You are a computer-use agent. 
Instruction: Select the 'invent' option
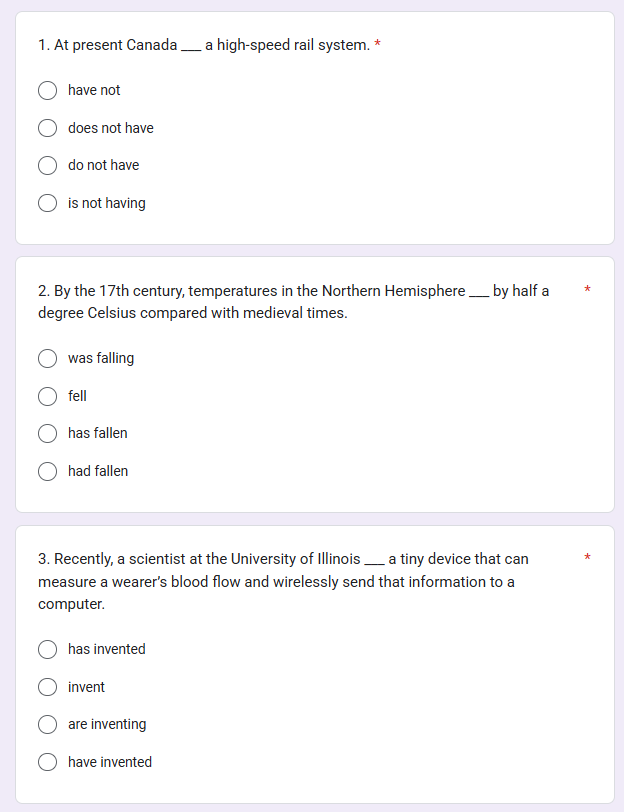(47, 687)
